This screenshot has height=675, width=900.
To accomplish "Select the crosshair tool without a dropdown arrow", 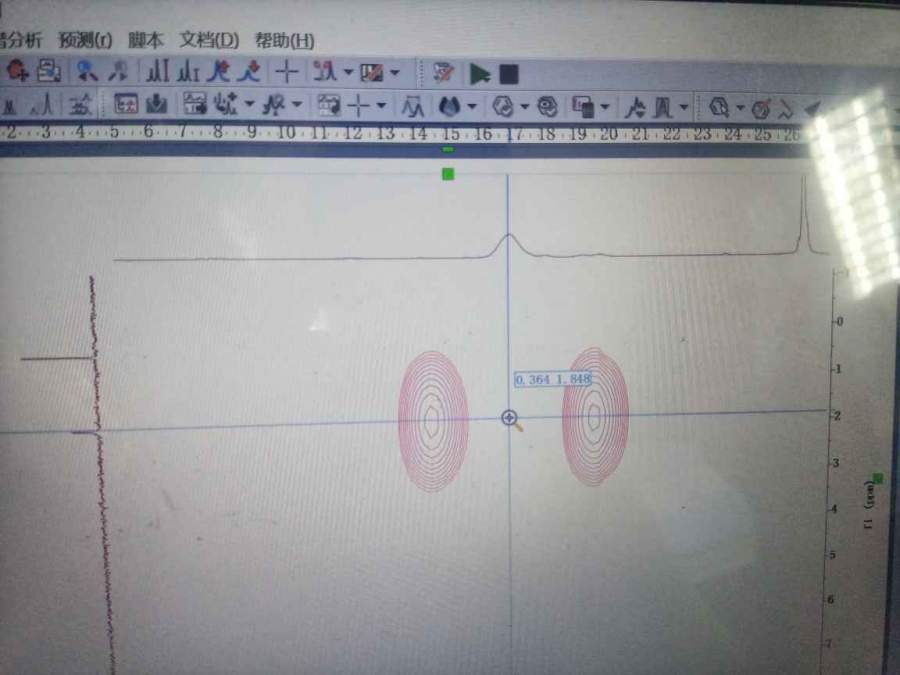I will point(286,72).
